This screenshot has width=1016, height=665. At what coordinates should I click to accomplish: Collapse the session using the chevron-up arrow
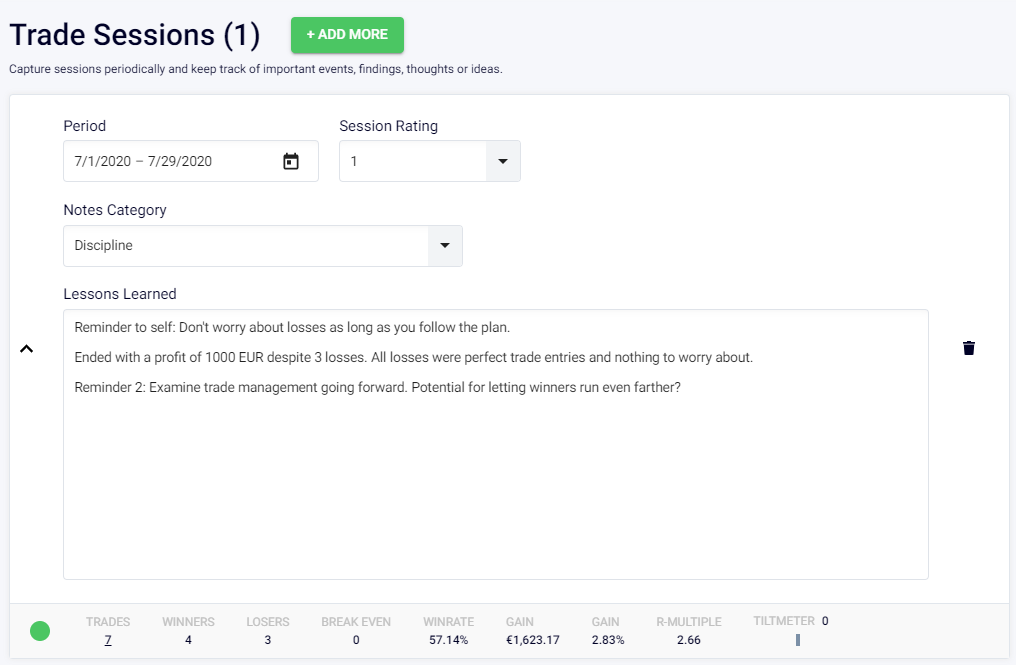coord(27,349)
